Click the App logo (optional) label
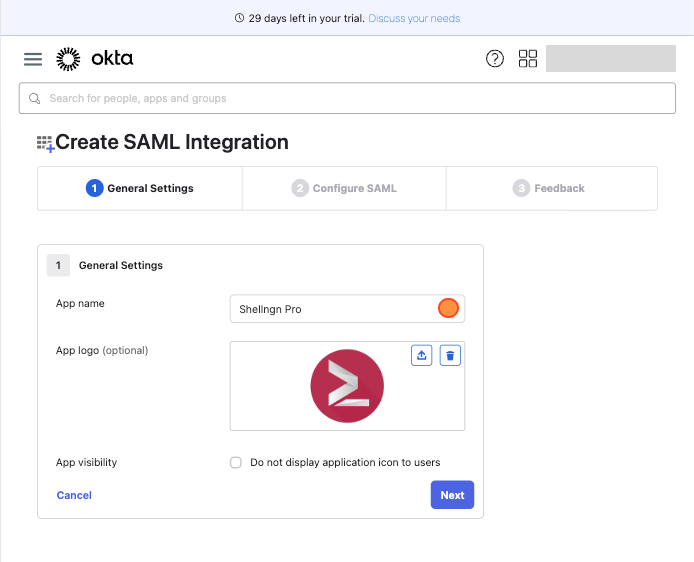 click(x=102, y=350)
